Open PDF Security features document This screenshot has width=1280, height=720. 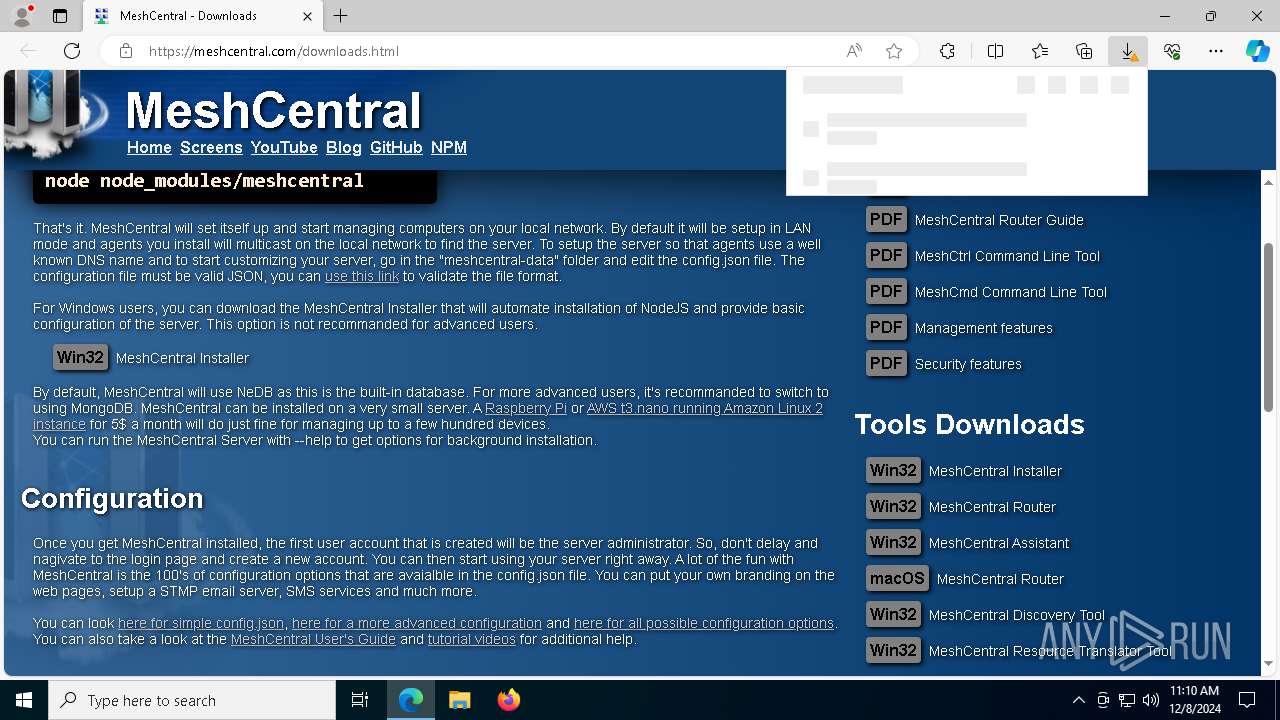886,363
